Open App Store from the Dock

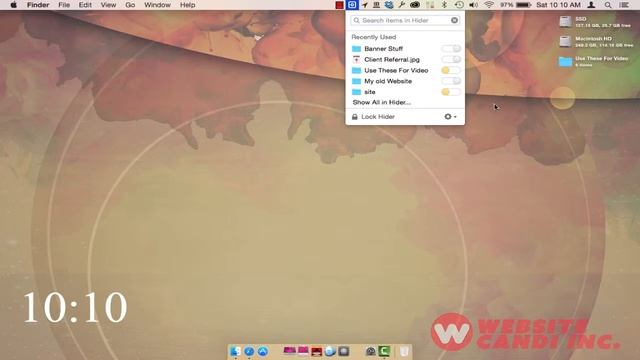pyautogui.click(x=262, y=351)
